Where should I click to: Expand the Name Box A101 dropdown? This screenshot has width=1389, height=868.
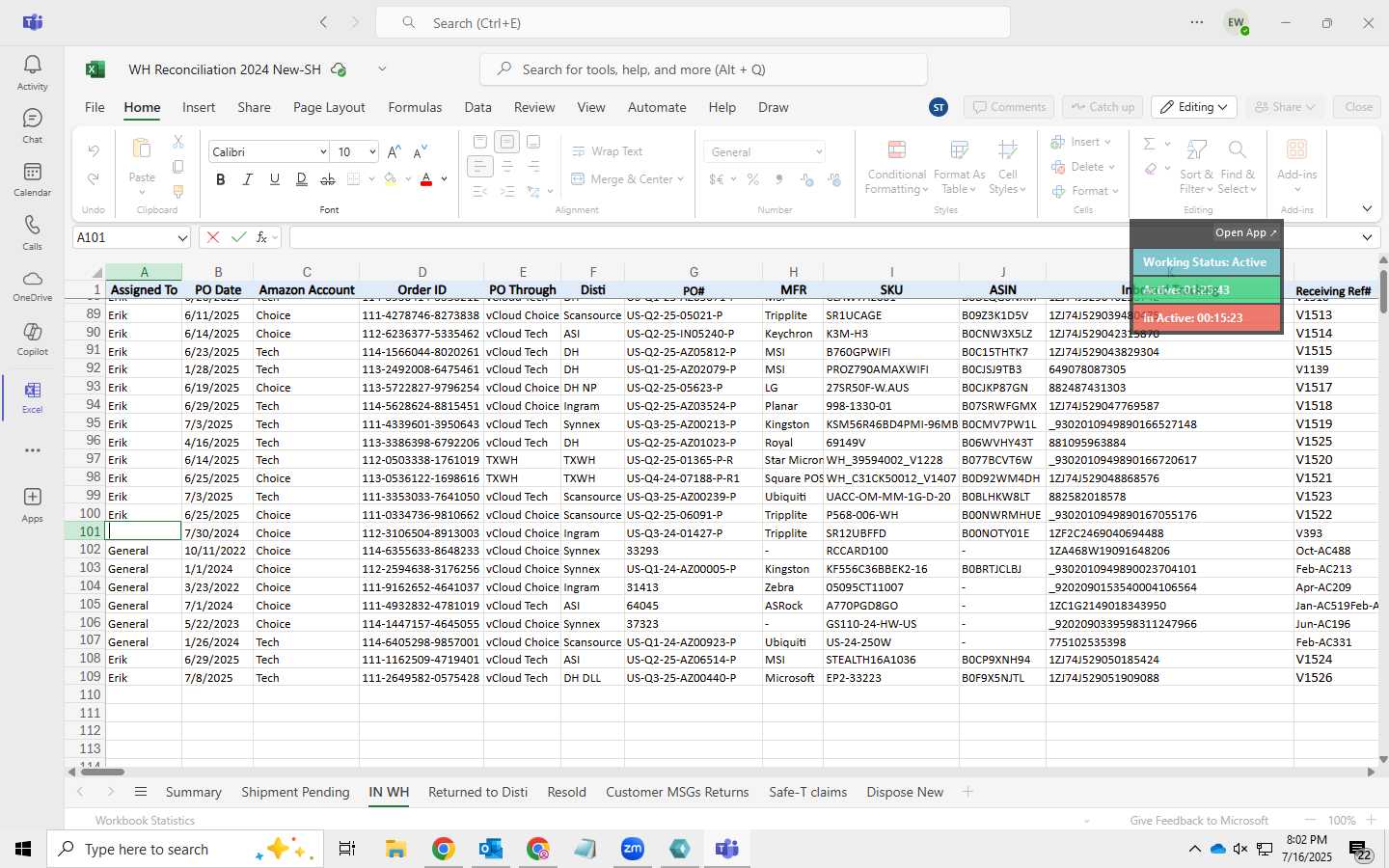pyautogui.click(x=181, y=237)
